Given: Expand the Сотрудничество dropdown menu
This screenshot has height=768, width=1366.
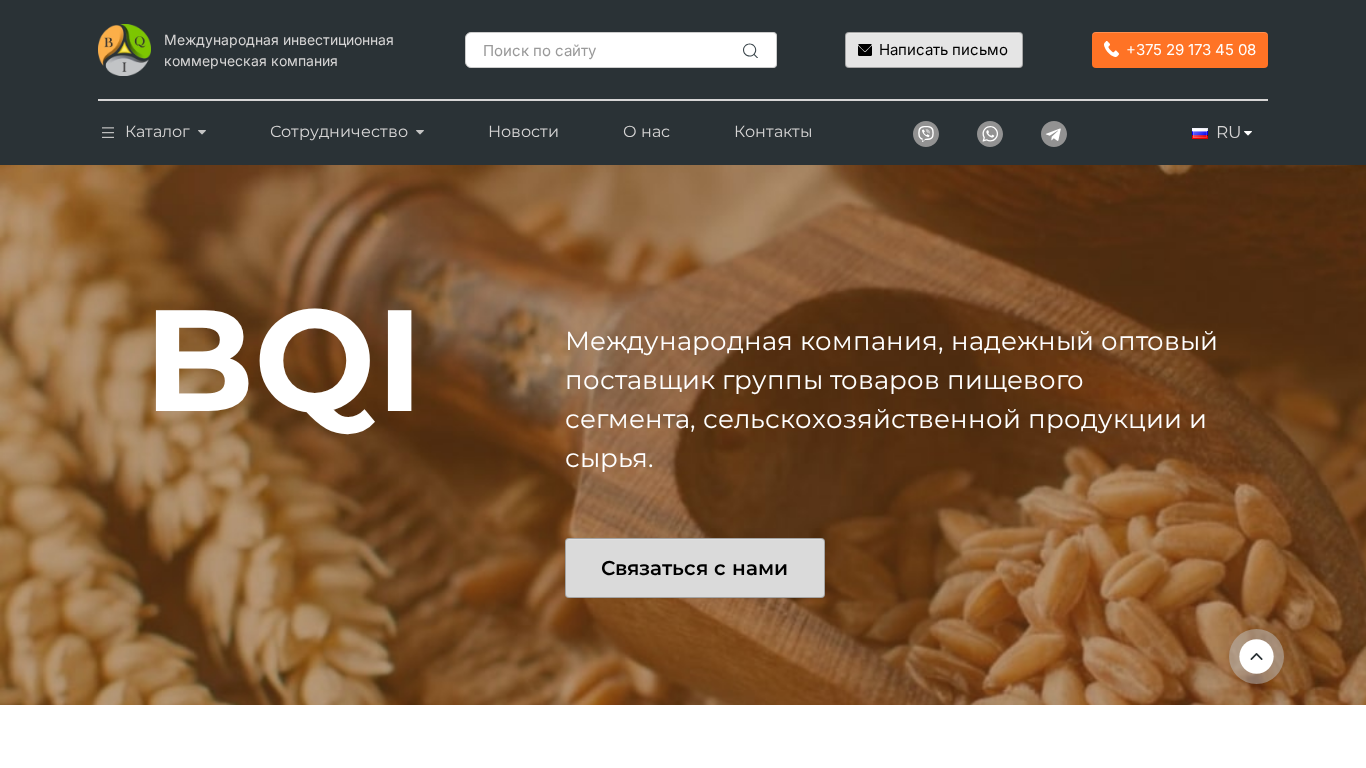Looking at the screenshot, I should pos(347,132).
